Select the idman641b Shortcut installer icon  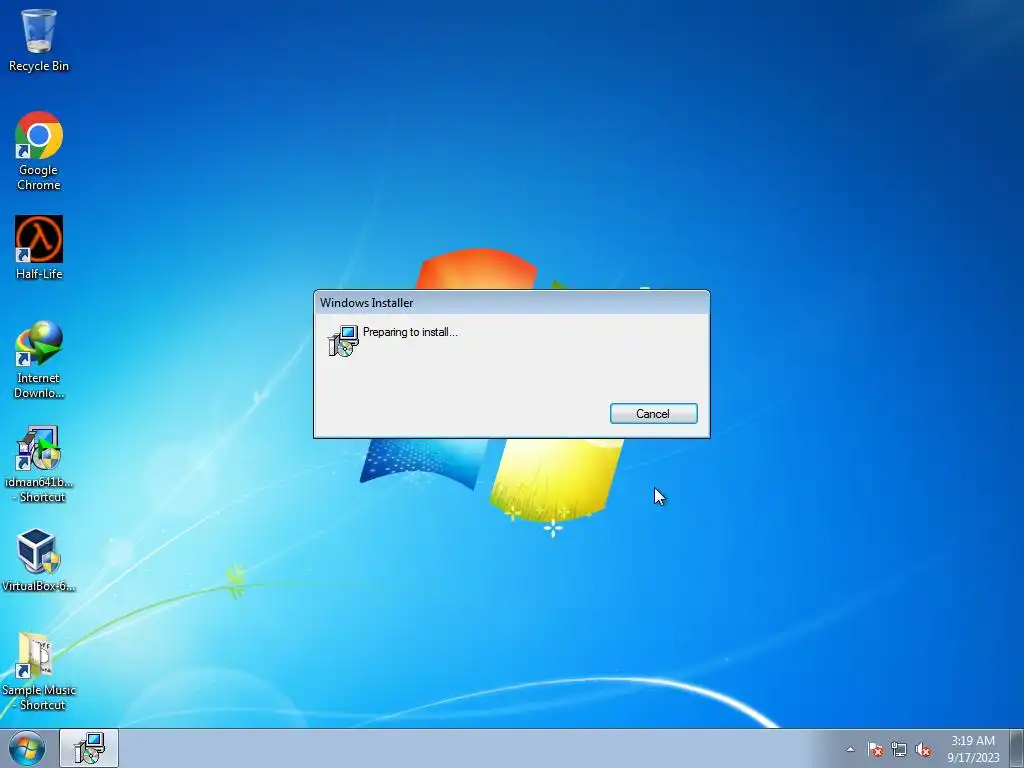(39, 464)
